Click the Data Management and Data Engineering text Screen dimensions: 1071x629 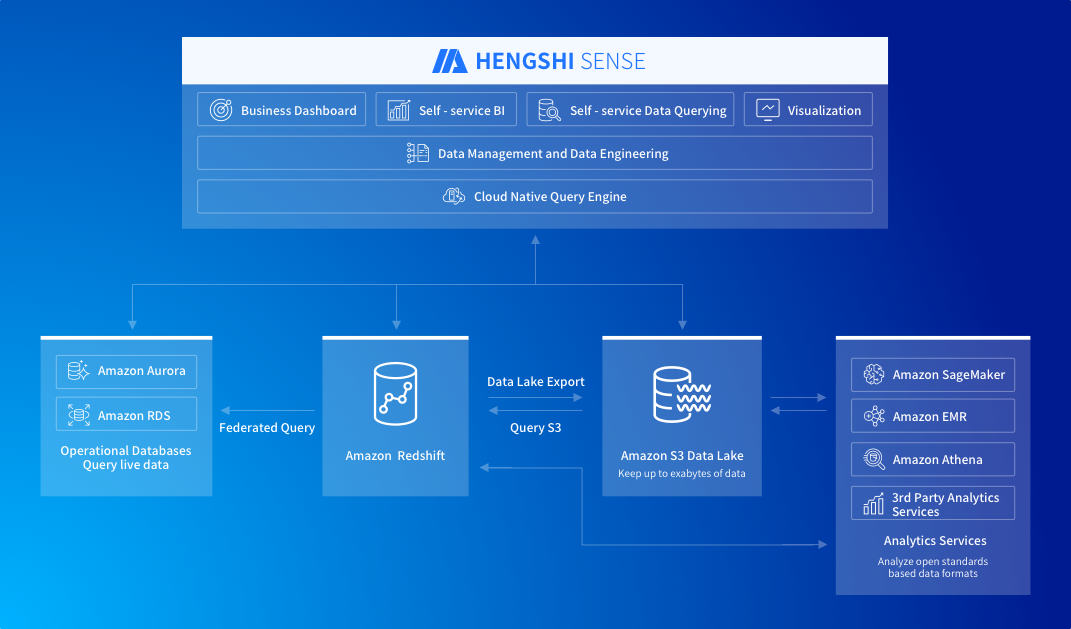[x=553, y=154]
